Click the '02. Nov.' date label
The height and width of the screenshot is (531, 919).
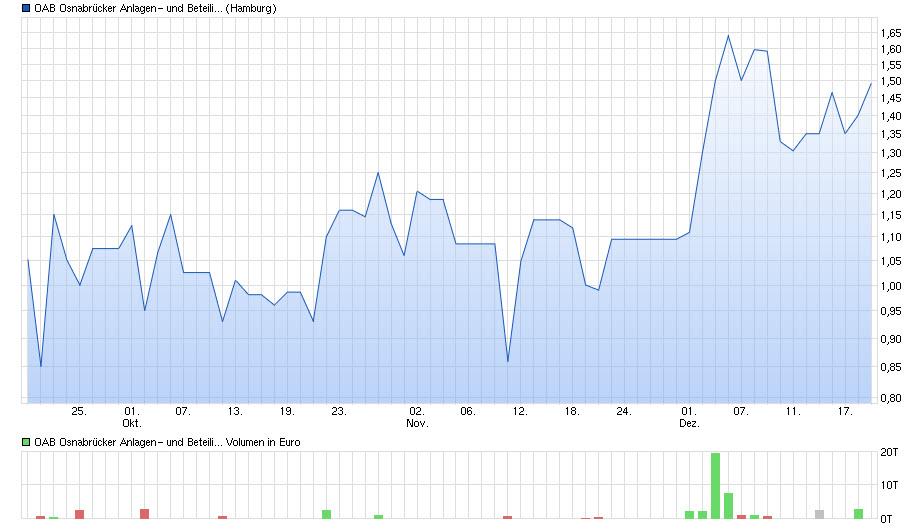(x=417, y=416)
